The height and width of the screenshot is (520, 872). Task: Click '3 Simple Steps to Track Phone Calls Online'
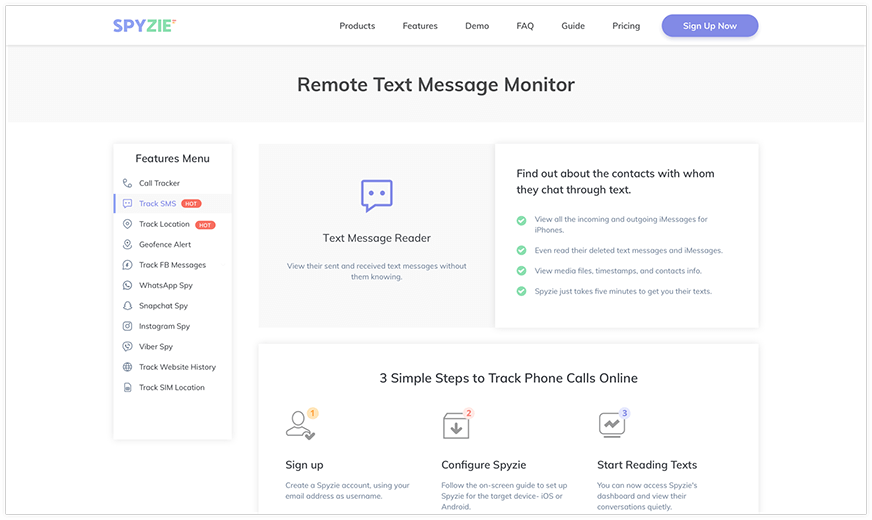508,378
